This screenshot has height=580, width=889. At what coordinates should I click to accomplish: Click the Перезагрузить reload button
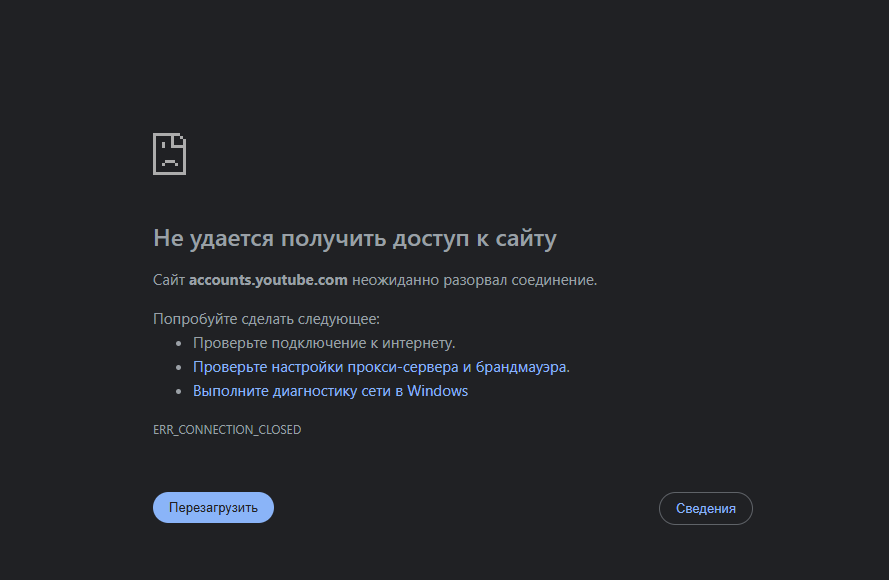click(213, 507)
